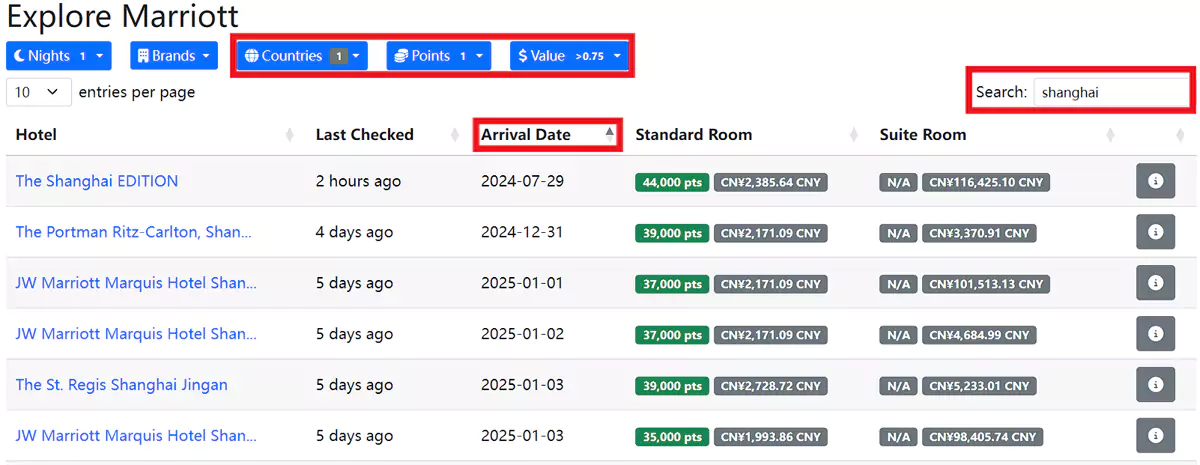View info for St. Regis Shanghai Jingan

point(1155,385)
